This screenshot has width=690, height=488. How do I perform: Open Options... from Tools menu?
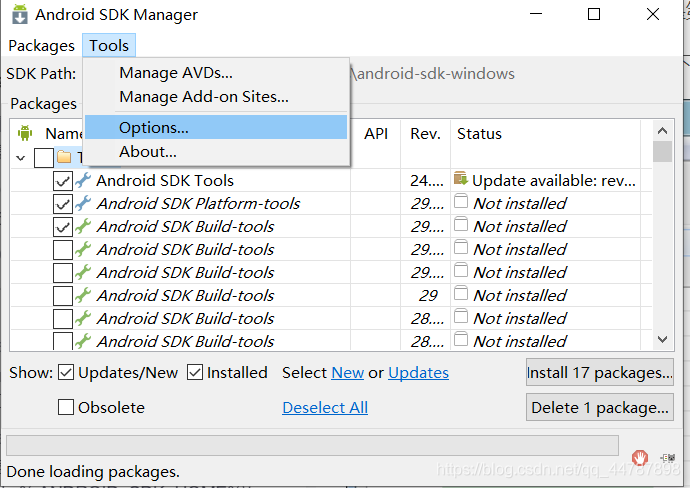pos(216,127)
